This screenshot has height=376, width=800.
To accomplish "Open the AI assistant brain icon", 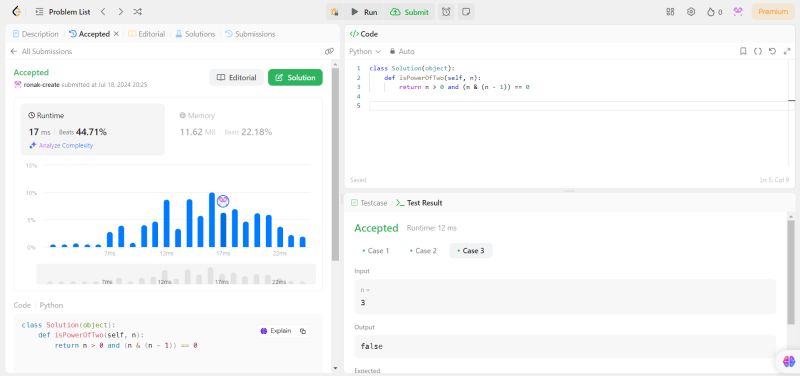I will click(x=788, y=361).
